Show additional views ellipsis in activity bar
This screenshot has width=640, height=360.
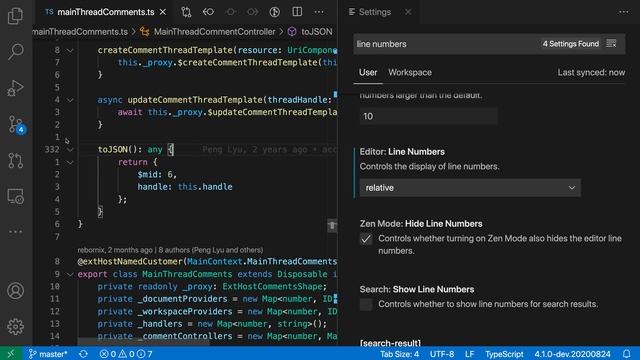(16, 232)
